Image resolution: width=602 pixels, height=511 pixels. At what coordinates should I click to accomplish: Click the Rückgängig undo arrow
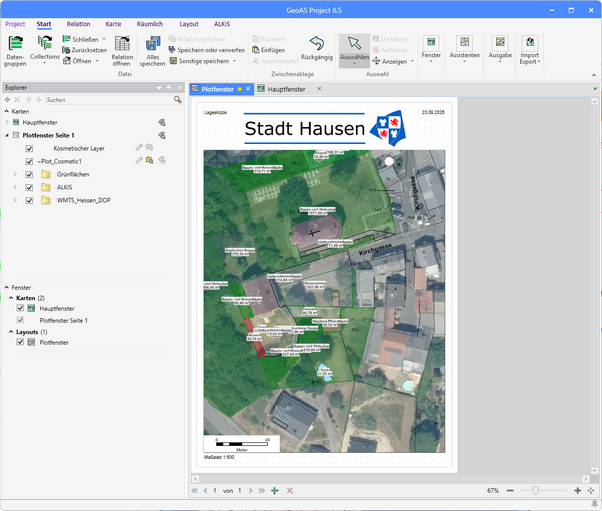[x=317, y=48]
